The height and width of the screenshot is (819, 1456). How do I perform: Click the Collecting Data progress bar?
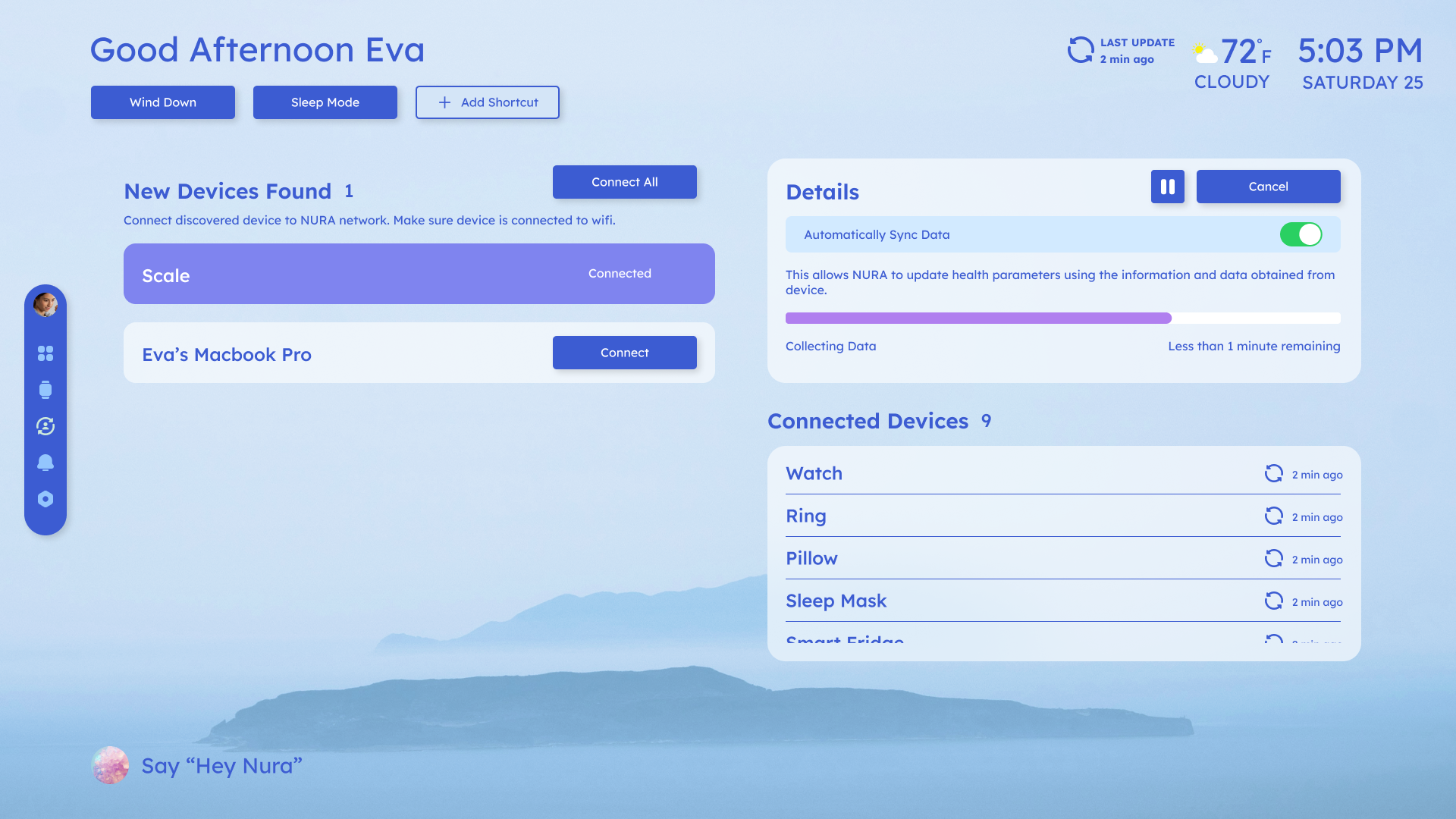[1062, 318]
